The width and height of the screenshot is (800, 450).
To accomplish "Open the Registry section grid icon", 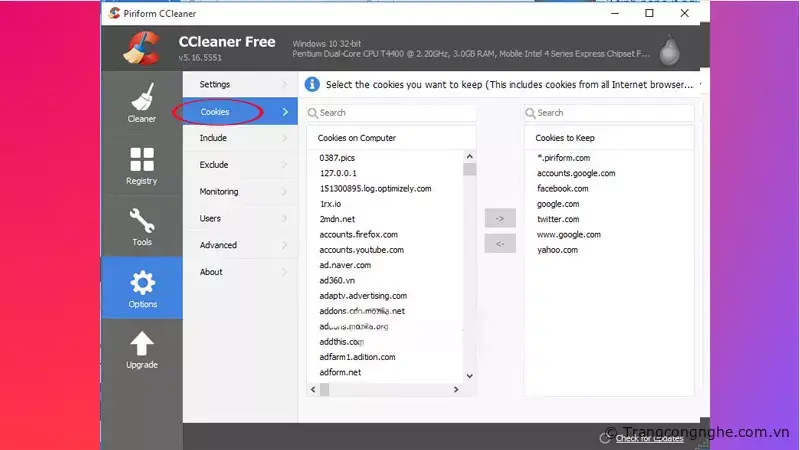I will click(141, 160).
